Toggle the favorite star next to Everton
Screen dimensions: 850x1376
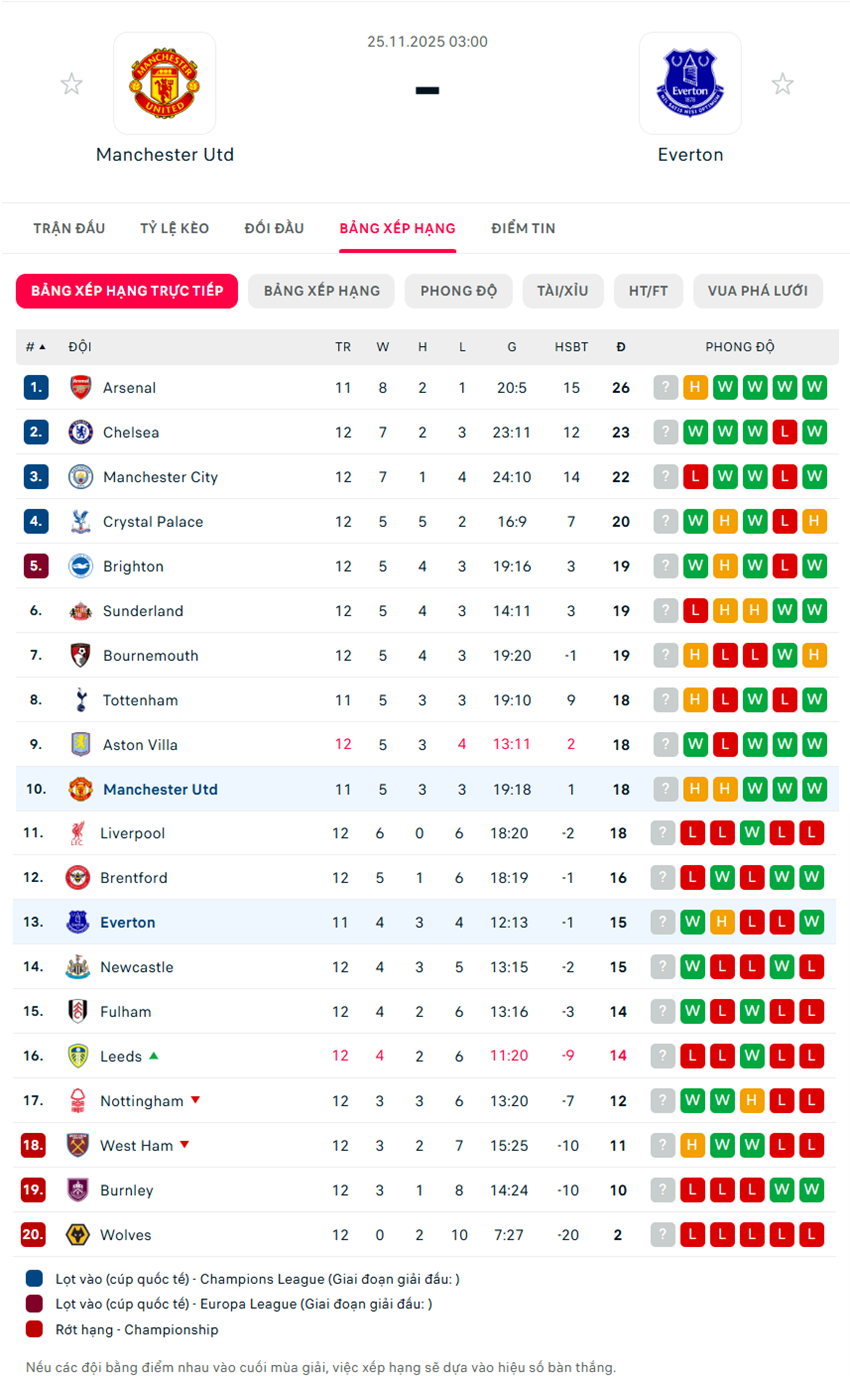[782, 84]
